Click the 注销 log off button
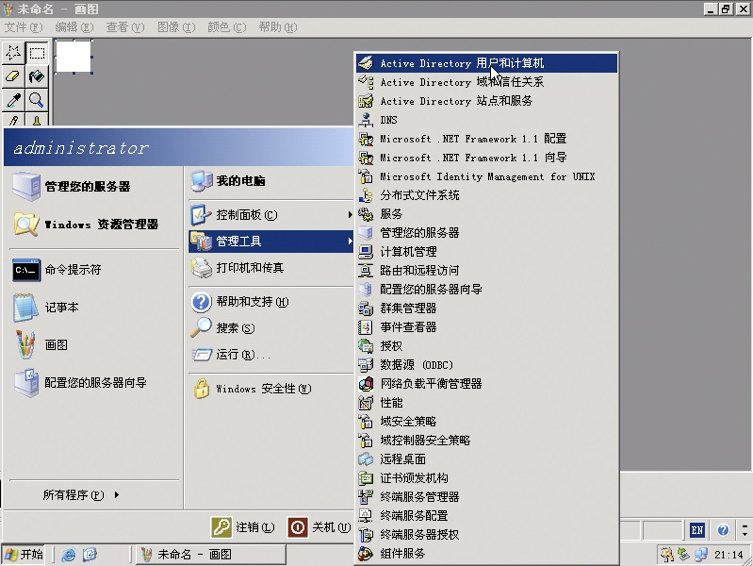 tap(243, 527)
